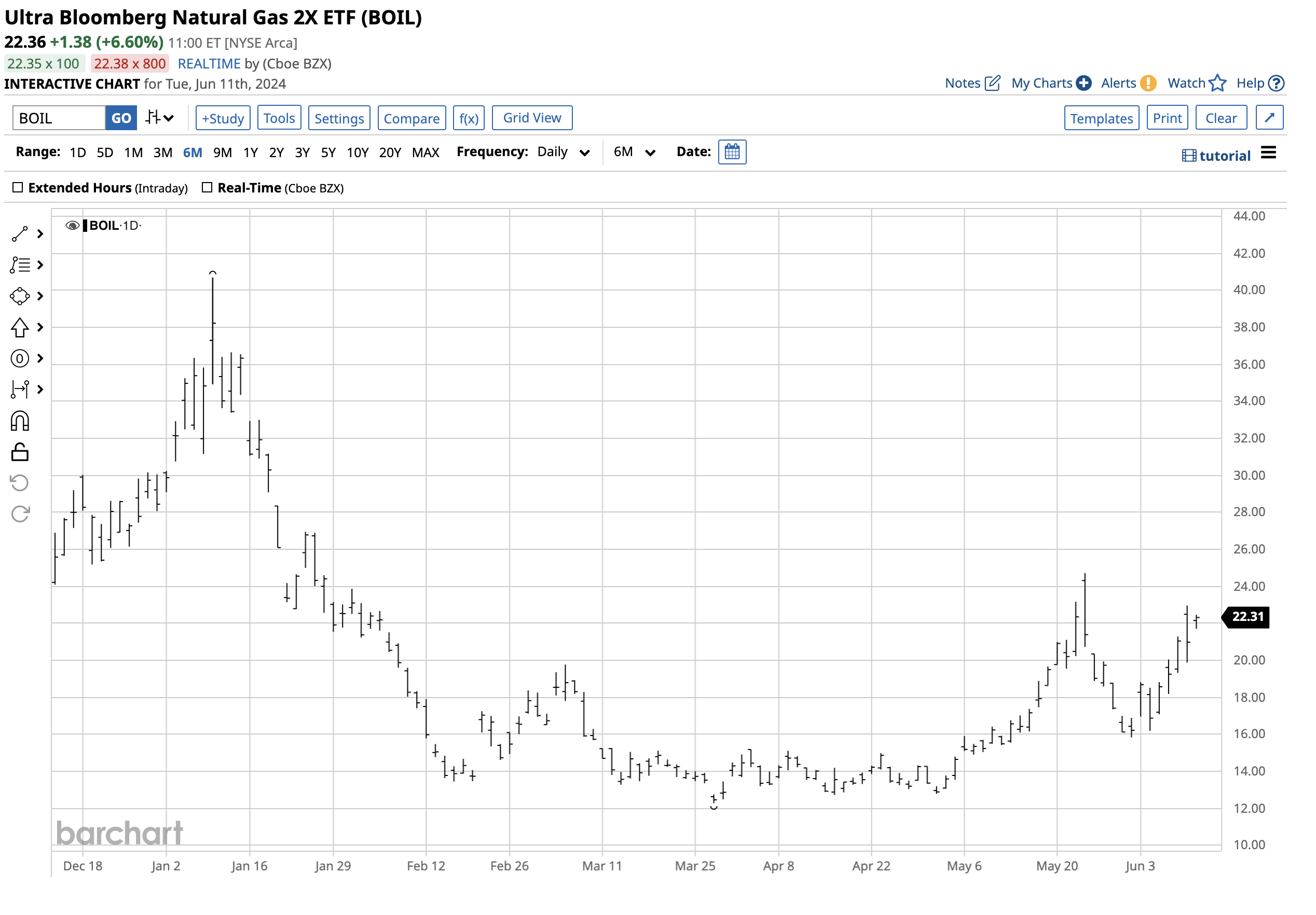Enable magnet snapping mode
Viewport: 1316px width, 915px height.
pyautogui.click(x=20, y=421)
